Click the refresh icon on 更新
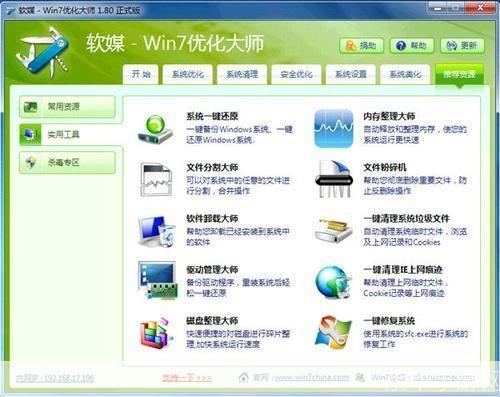 point(452,46)
